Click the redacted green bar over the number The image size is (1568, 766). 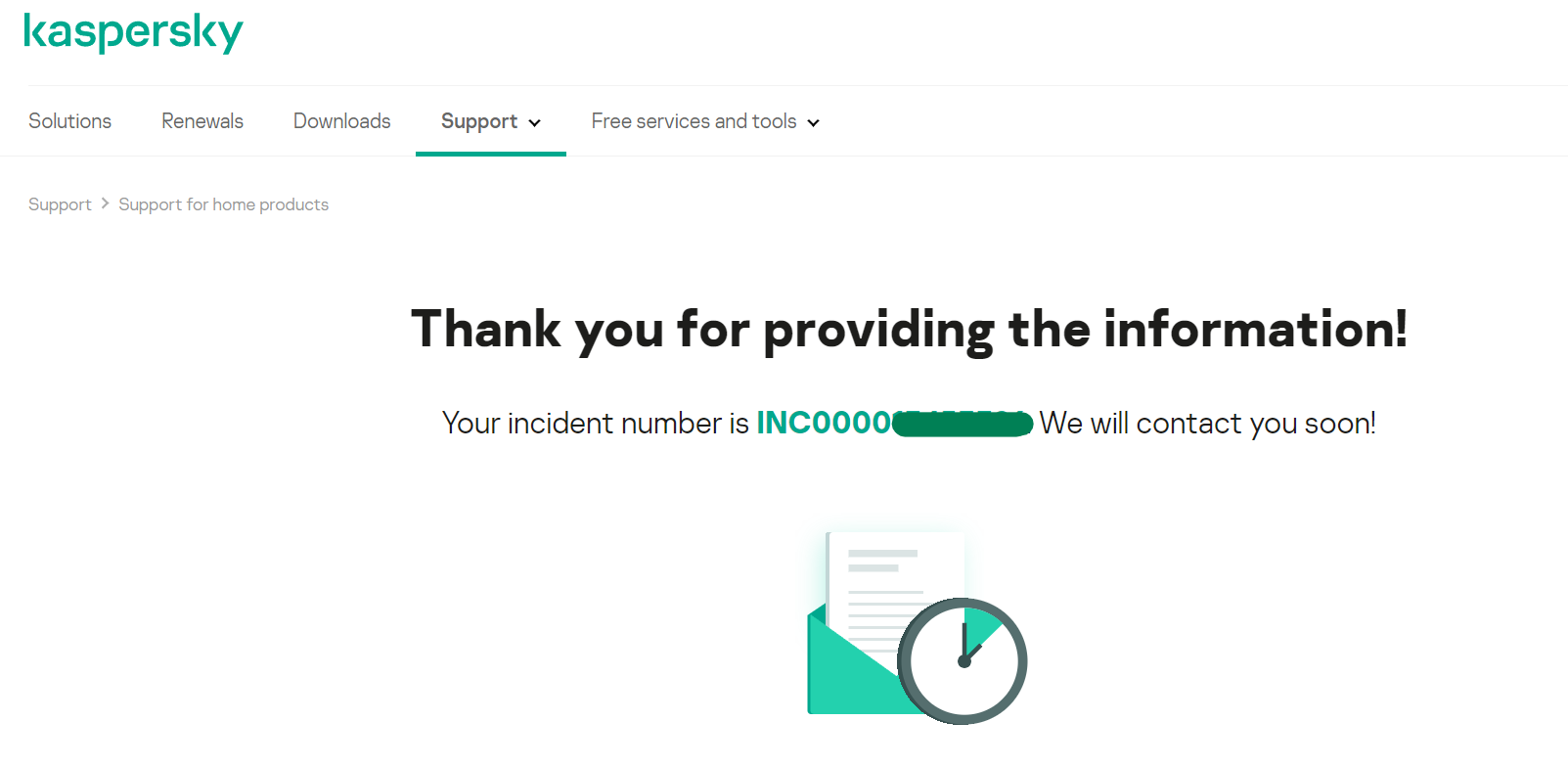tap(963, 424)
